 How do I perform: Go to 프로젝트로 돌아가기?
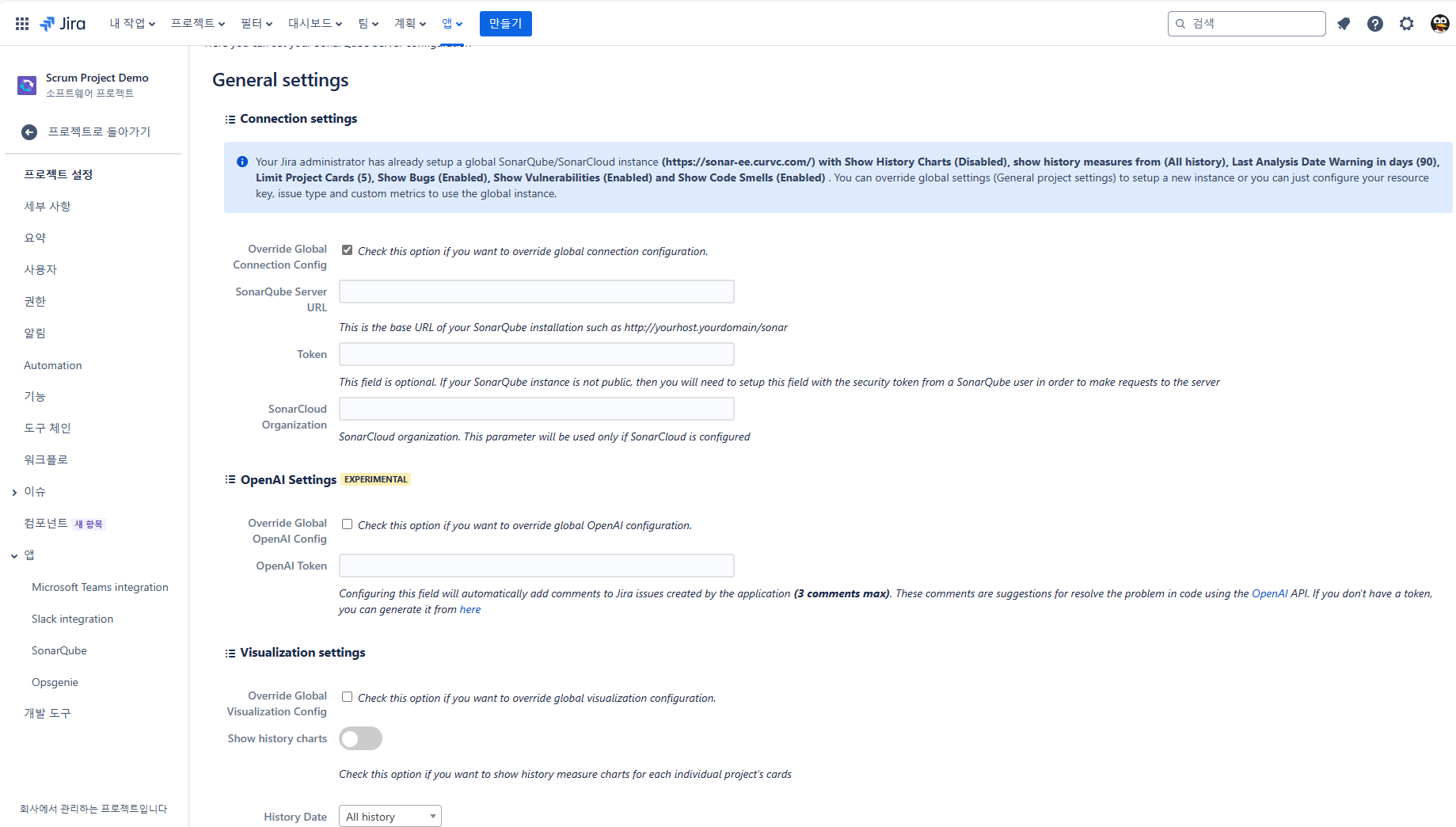click(99, 132)
